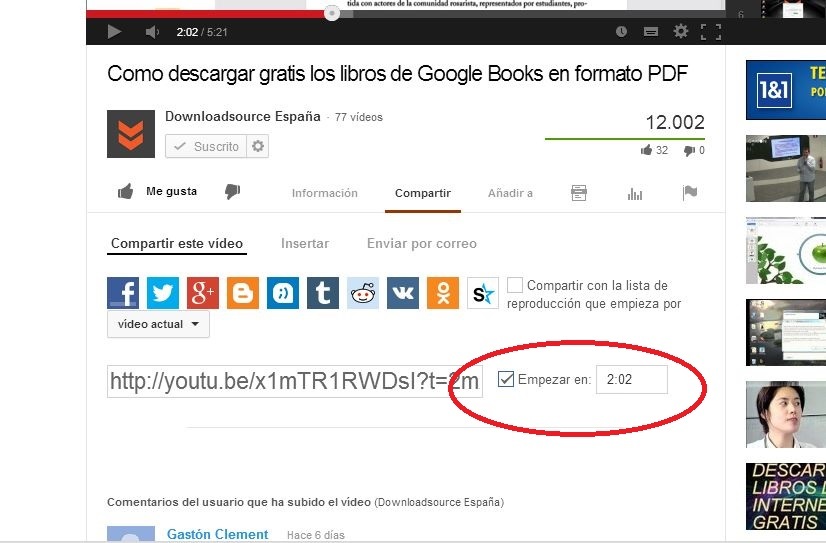This screenshot has width=826, height=543.
Task: Switch to the Insertar sub-tab
Action: pyautogui.click(x=305, y=243)
